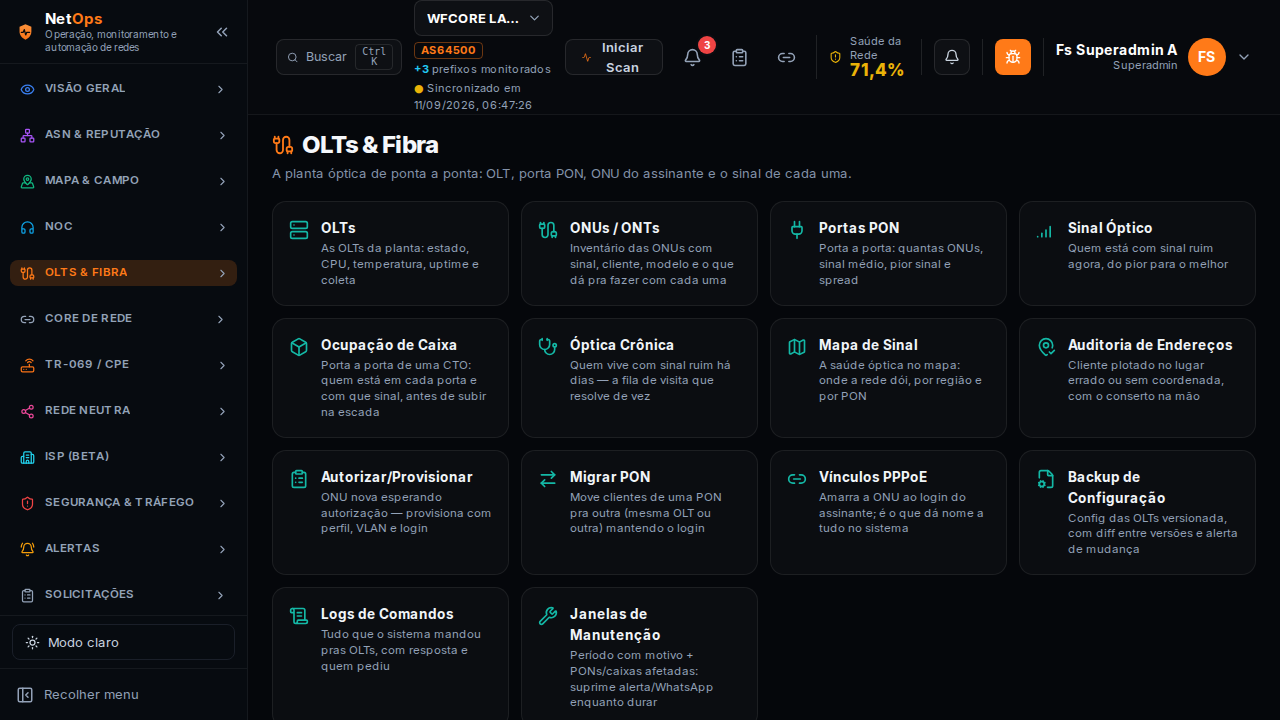The height and width of the screenshot is (720, 1280).
Task: Open Auditoria de Endereços card
Action: tap(1137, 378)
